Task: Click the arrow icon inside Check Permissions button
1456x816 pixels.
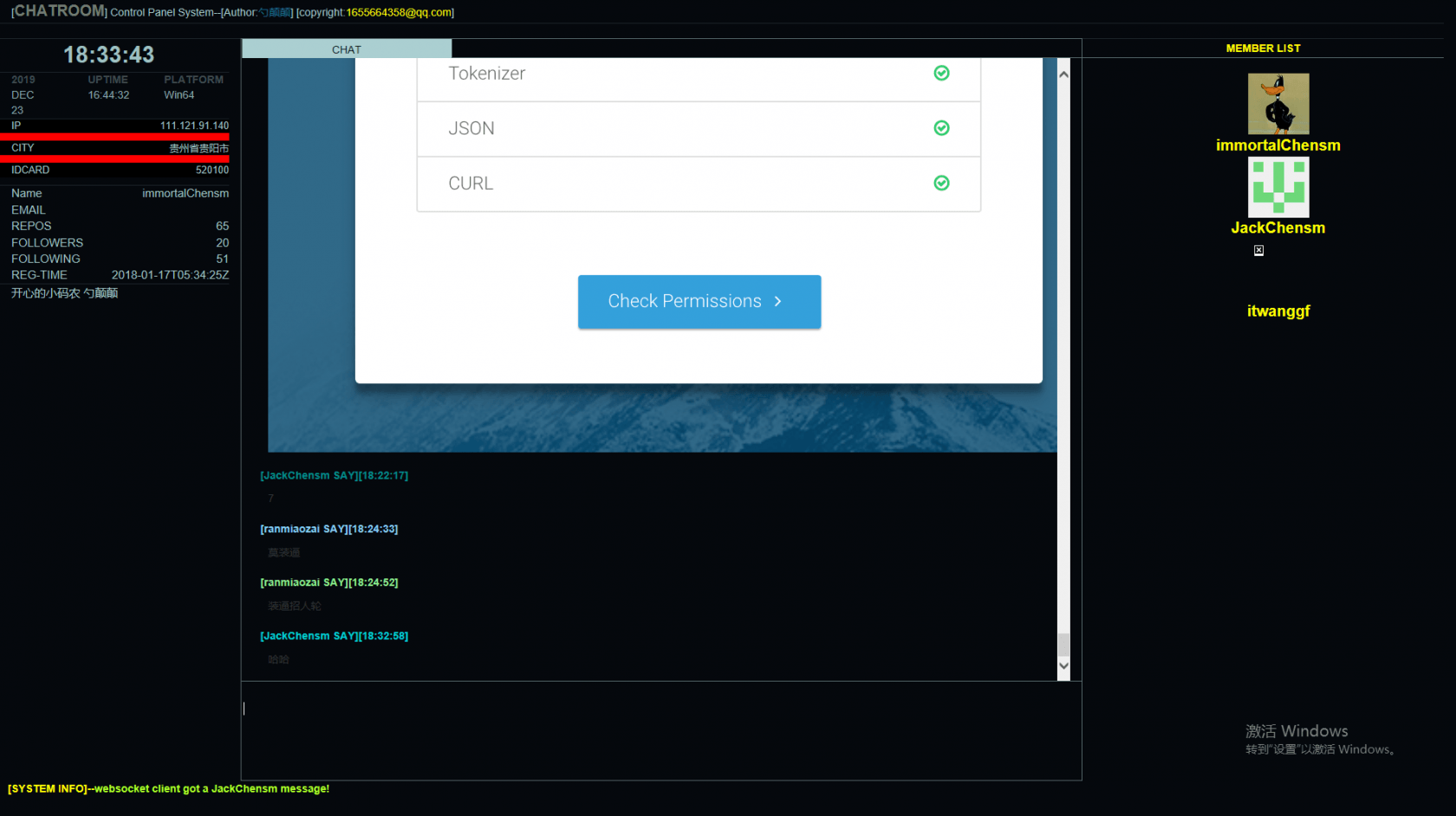Action: click(777, 301)
